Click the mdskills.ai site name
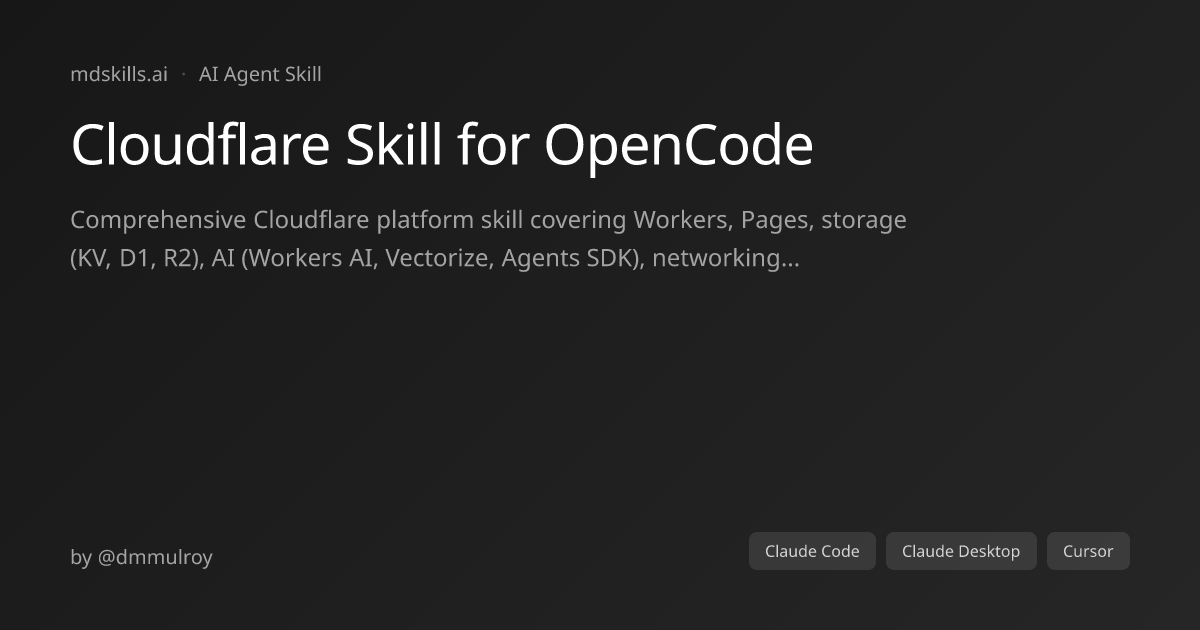The image size is (1200, 630). tap(119, 74)
